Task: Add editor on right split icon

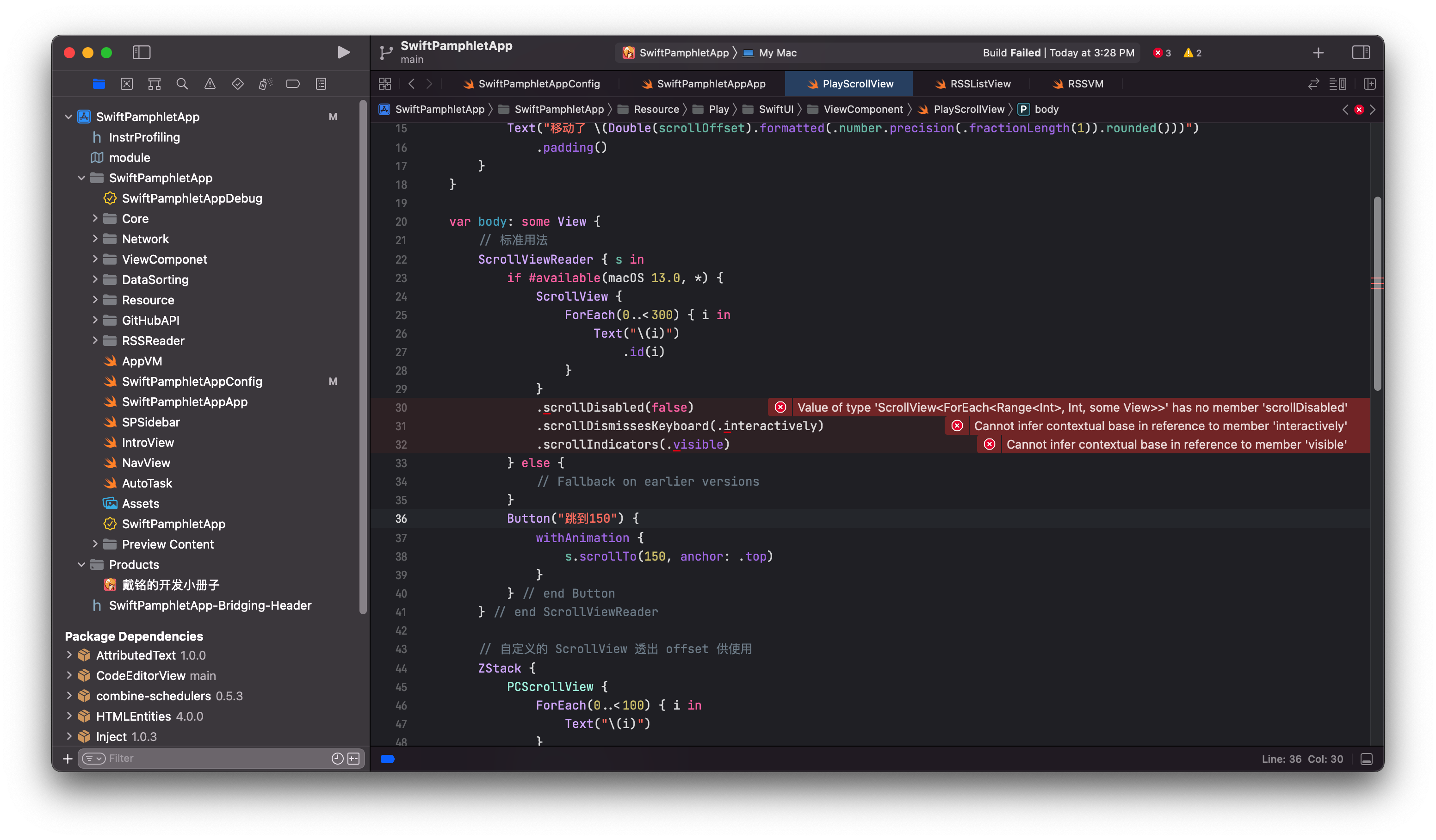Action: click(x=1369, y=84)
